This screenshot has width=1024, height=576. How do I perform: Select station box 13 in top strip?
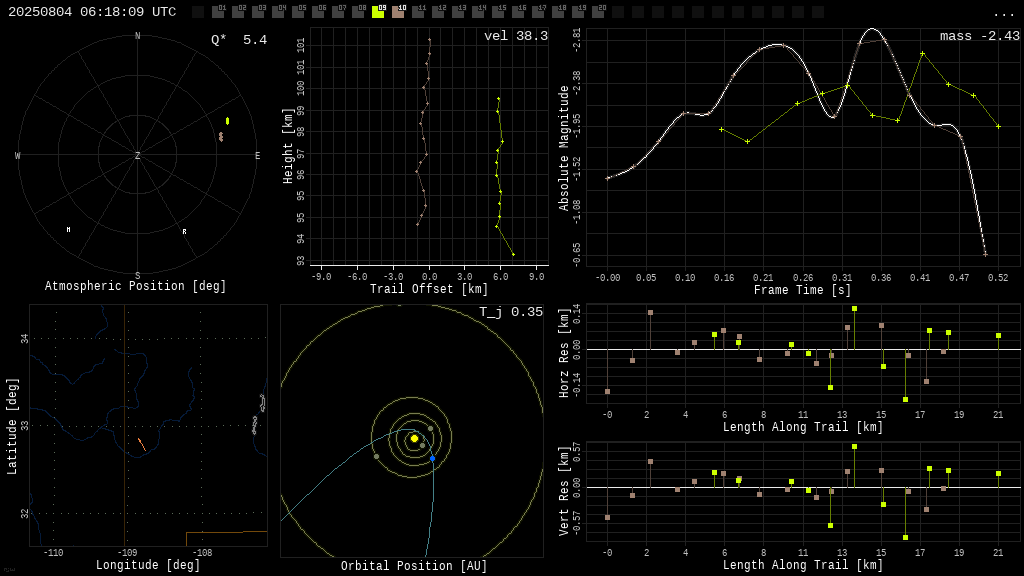pyautogui.click(x=458, y=12)
